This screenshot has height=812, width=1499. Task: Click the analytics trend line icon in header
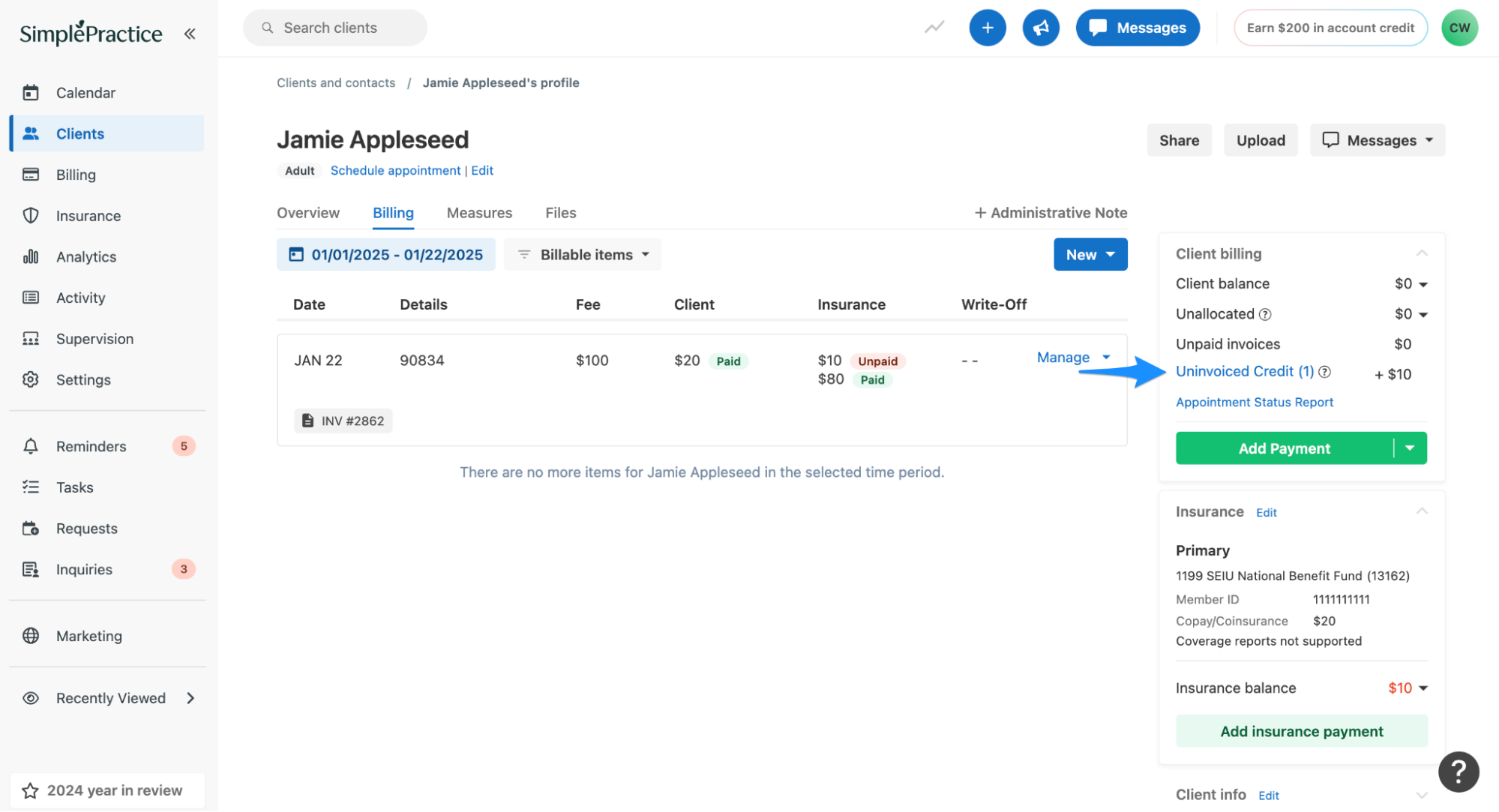tap(934, 28)
